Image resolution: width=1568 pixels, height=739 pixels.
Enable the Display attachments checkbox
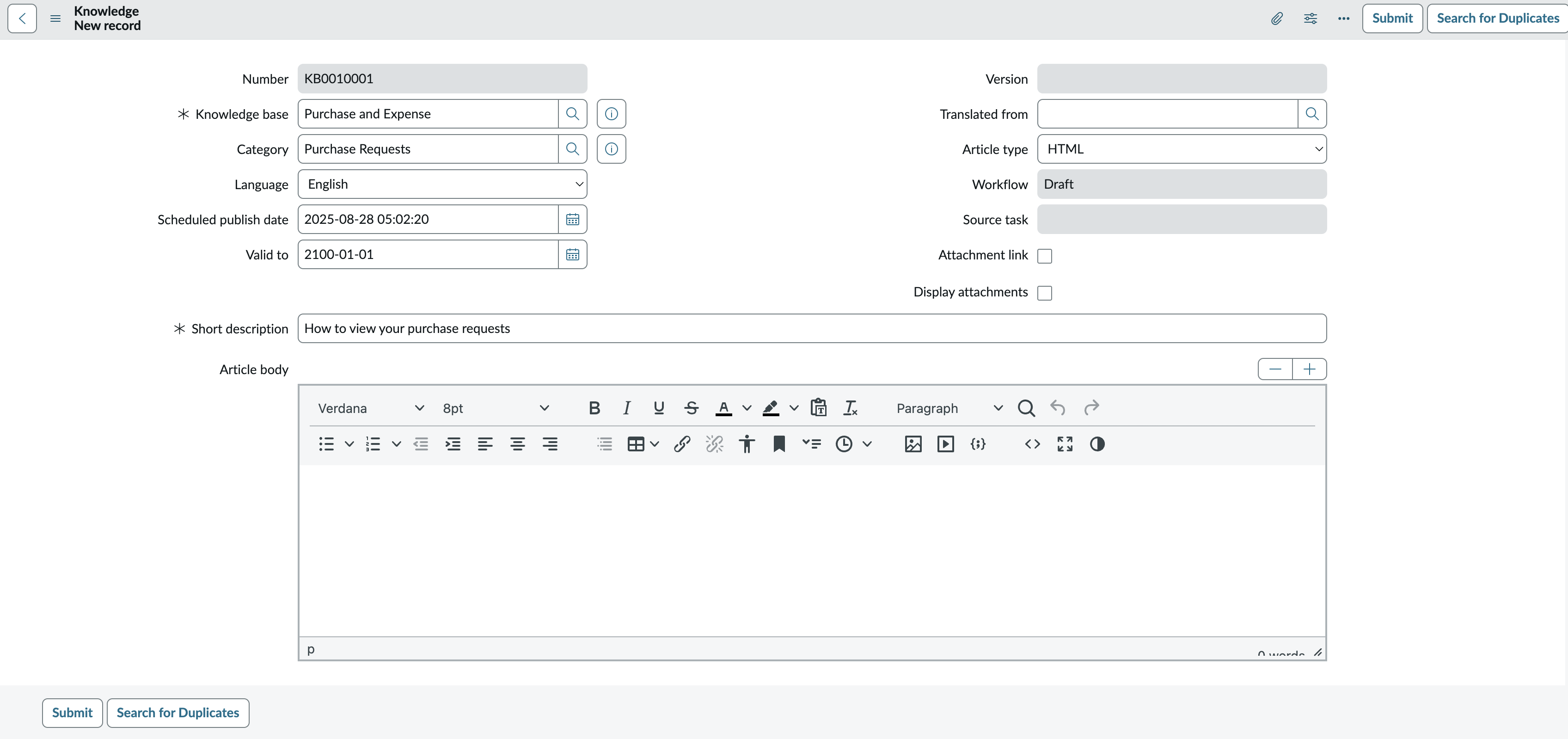tap(1045, 293)
